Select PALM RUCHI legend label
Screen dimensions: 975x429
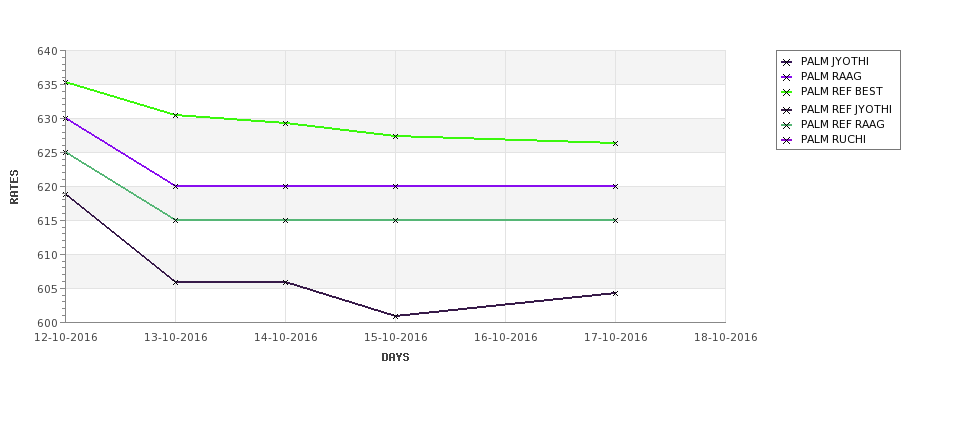coord(833,139)
